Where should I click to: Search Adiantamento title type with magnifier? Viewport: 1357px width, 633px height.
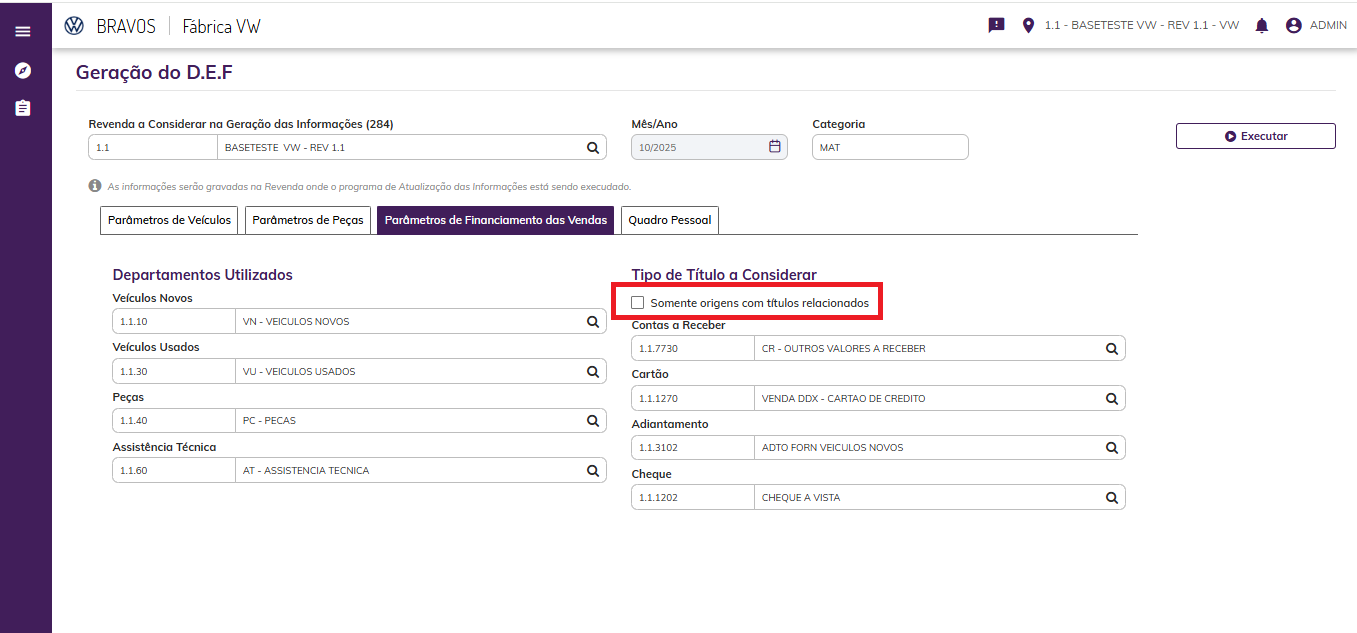1112,447
